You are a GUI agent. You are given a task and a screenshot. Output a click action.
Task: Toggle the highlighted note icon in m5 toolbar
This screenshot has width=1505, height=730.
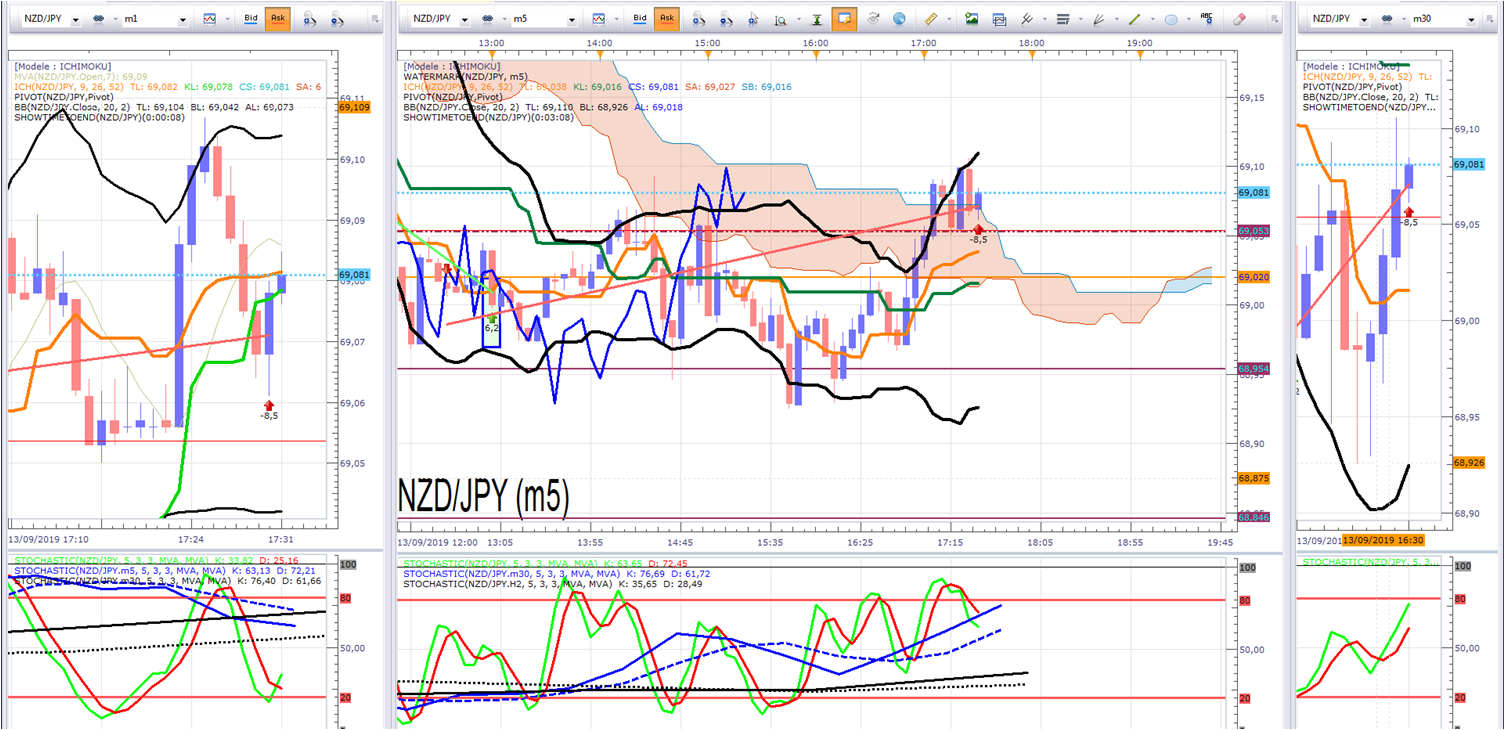[x=844, y=19]
